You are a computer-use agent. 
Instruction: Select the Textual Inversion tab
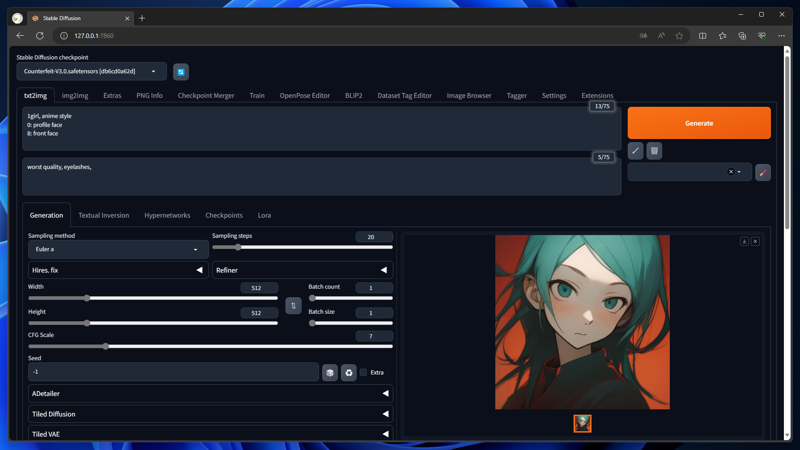tap(104, 215)
